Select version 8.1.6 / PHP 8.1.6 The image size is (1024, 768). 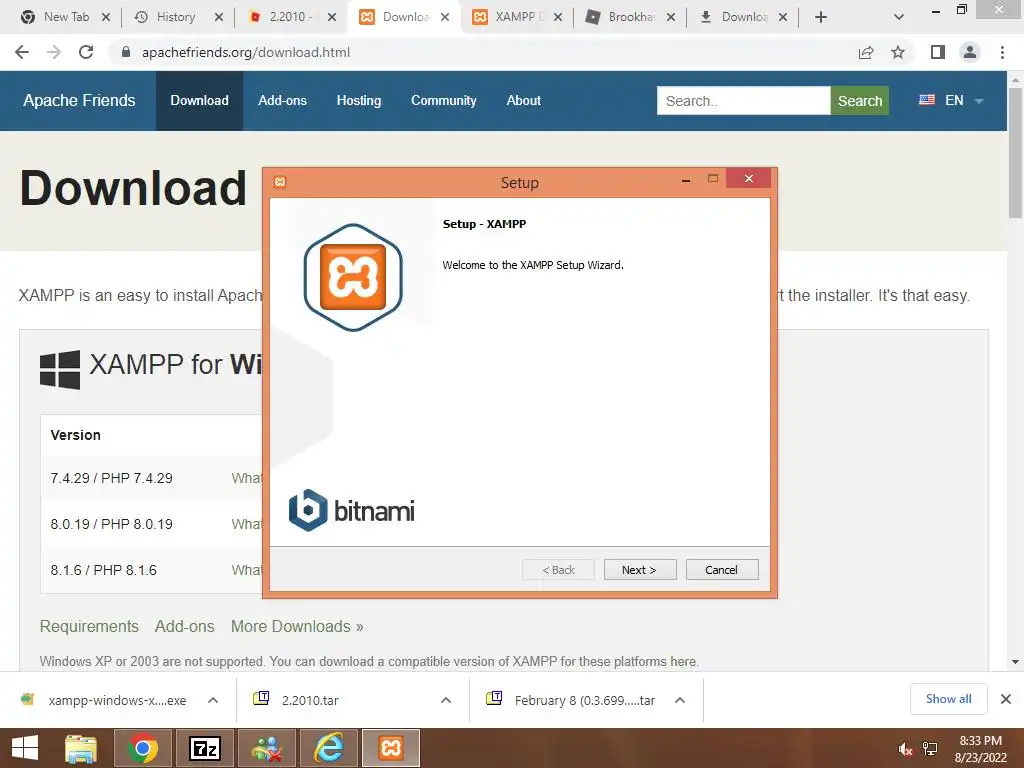pyautogui.click(x=104, y=570)
